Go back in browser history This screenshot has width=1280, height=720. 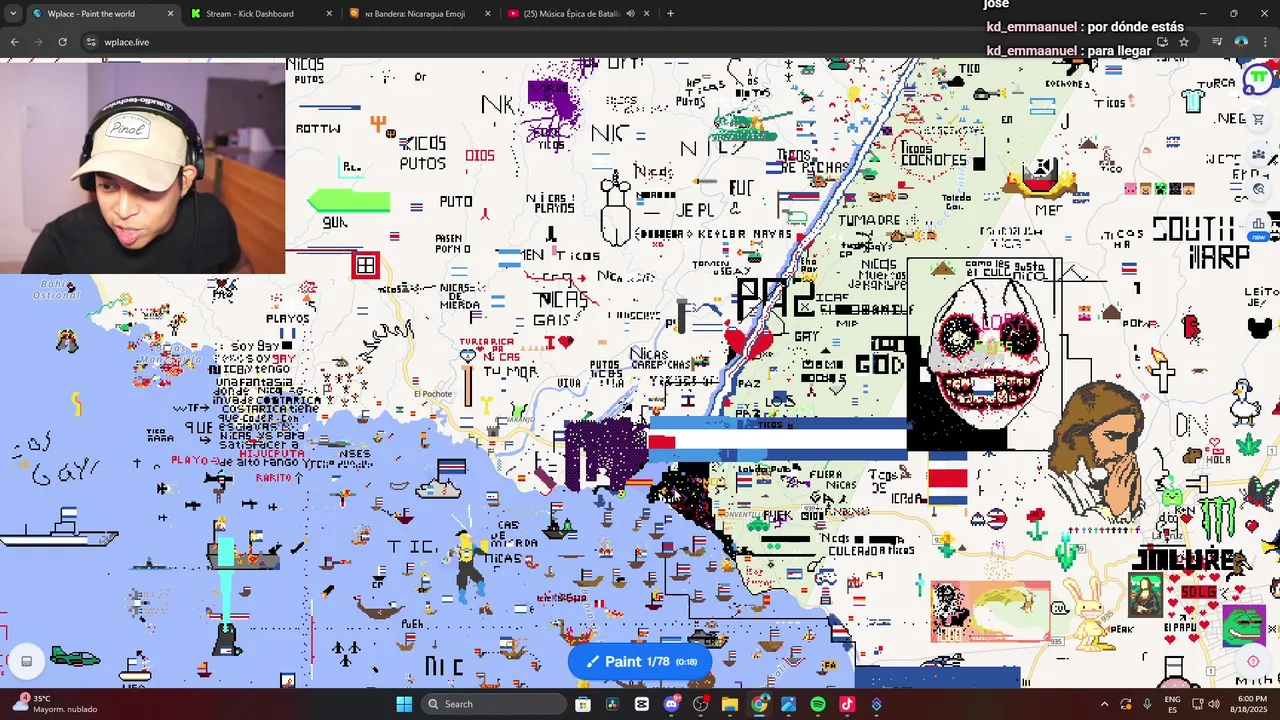pos(14,42)
